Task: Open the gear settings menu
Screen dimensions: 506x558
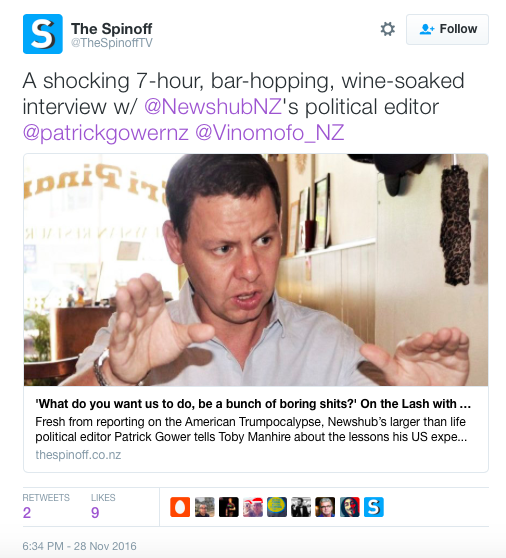Action: click(388, 29)
